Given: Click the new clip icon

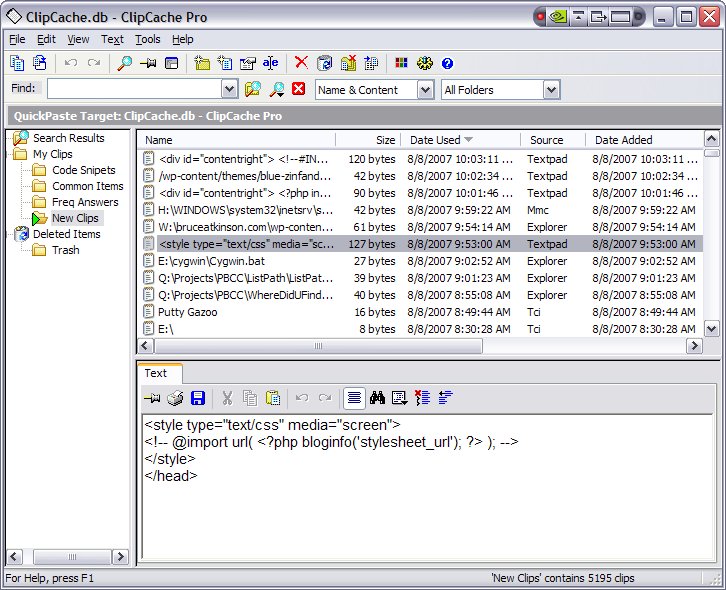Looking at the screenshot, I should [x=225, y=63].
